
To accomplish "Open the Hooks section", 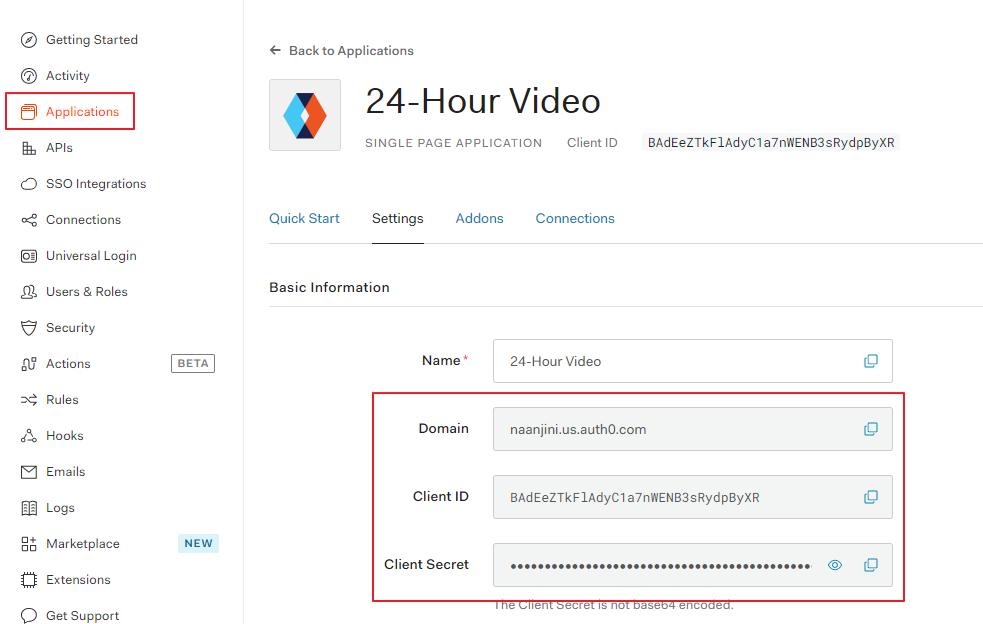I will (65, 436).
